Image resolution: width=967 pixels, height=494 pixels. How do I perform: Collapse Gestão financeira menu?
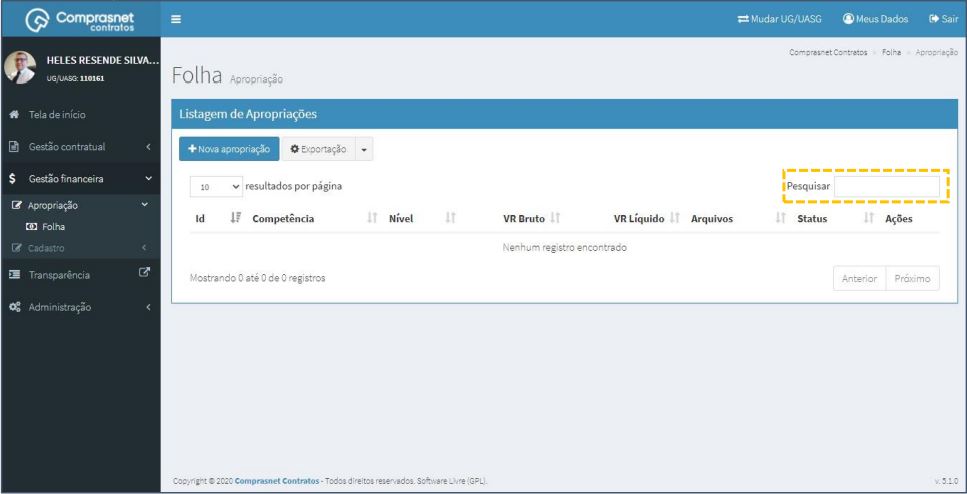[80, 179]
